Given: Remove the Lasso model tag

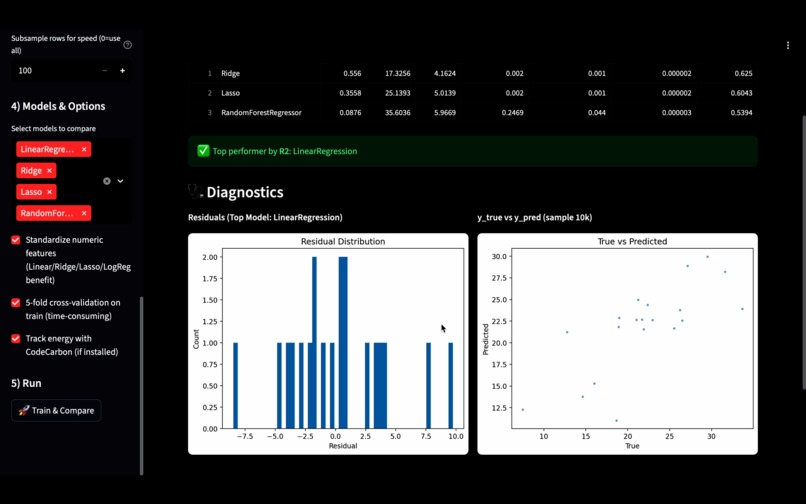Looking at the screenshot, I should [49, 192].
